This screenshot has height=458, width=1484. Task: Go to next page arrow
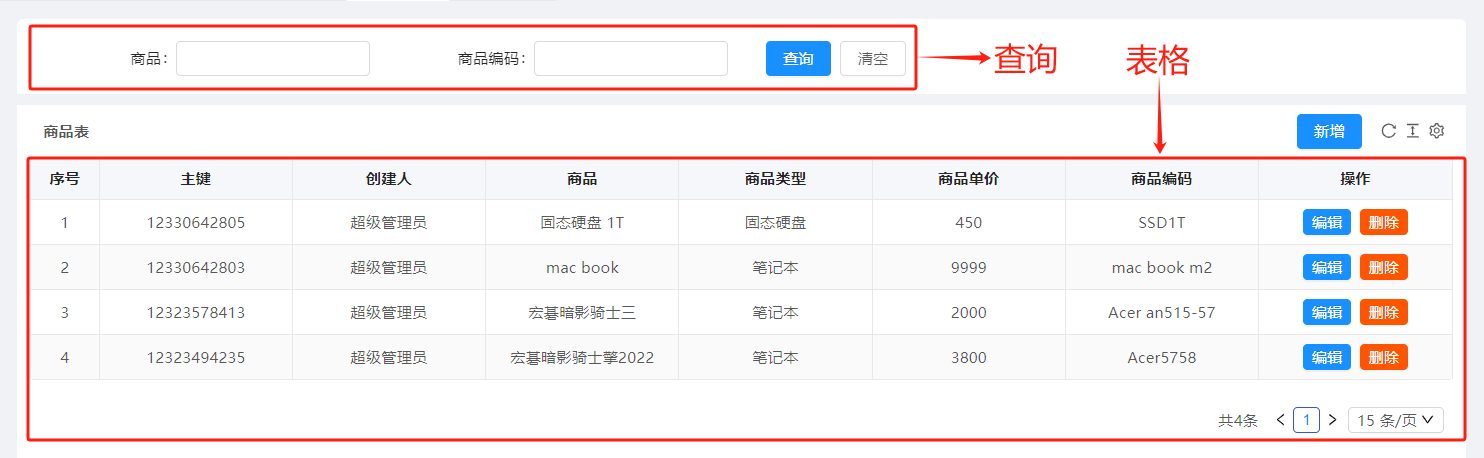pyautogui.click(x=1332, y=420)
